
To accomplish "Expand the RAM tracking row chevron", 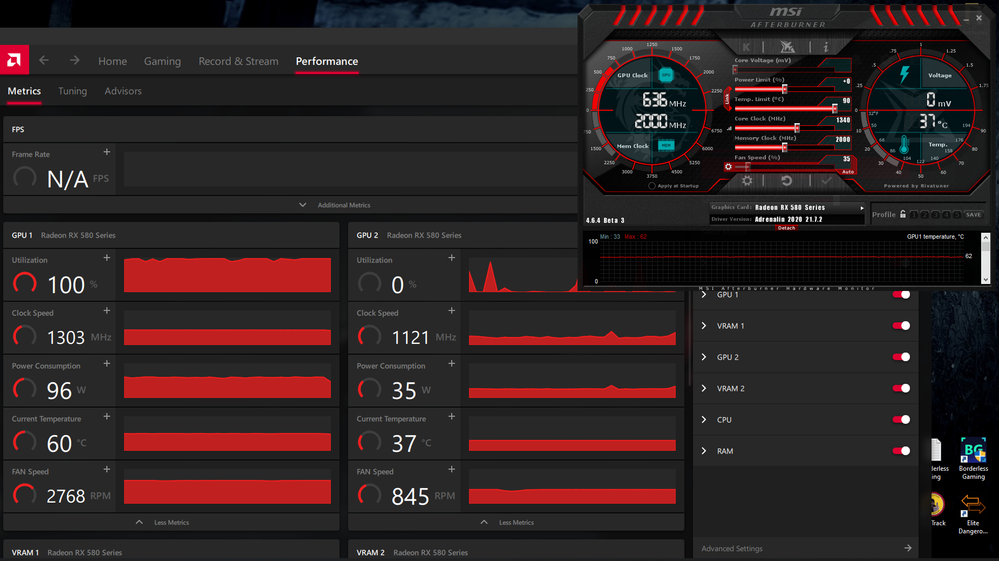I will pyautogui.click(x=704, y=450).
